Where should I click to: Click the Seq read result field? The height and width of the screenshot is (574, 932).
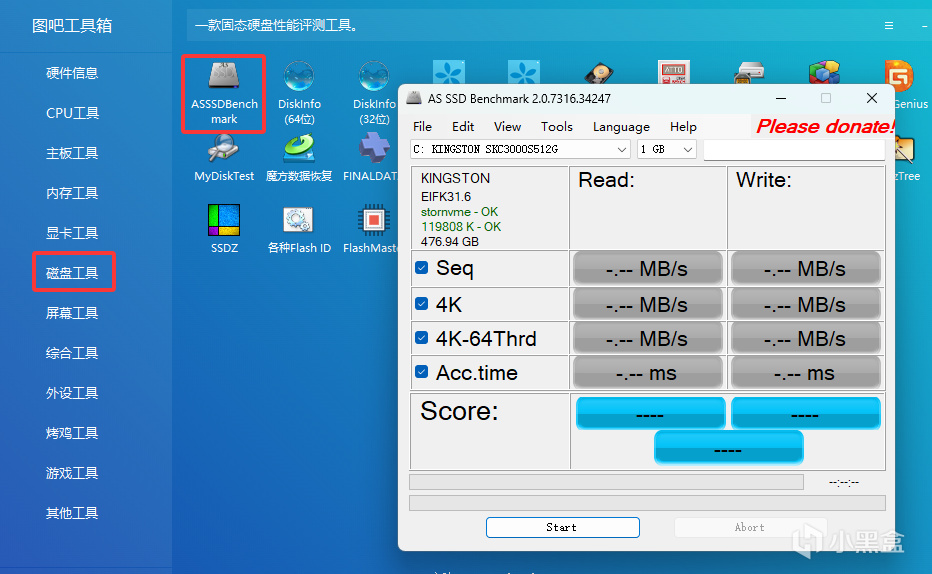647,269
